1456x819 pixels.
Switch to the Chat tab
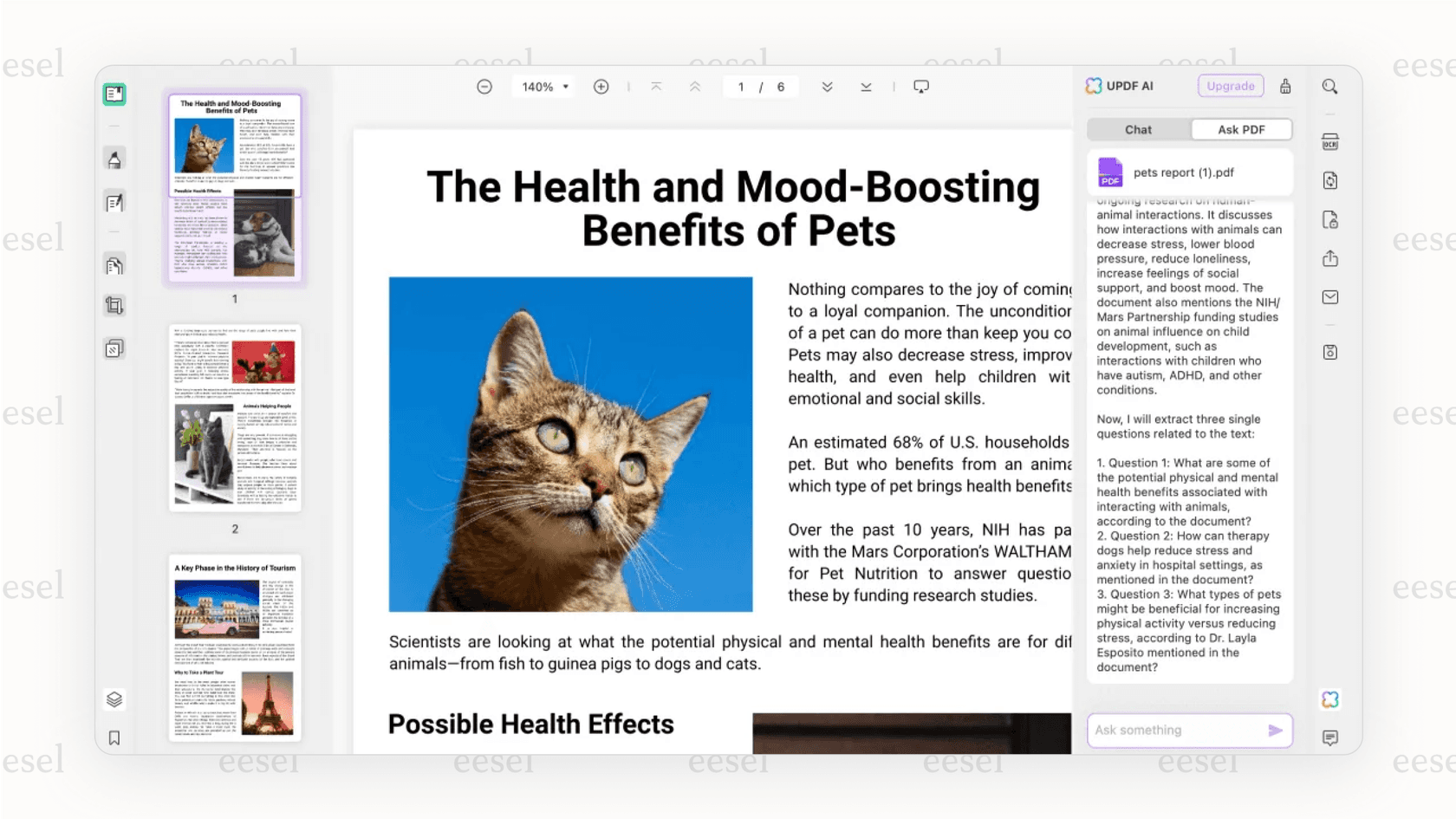[1137, 129]
